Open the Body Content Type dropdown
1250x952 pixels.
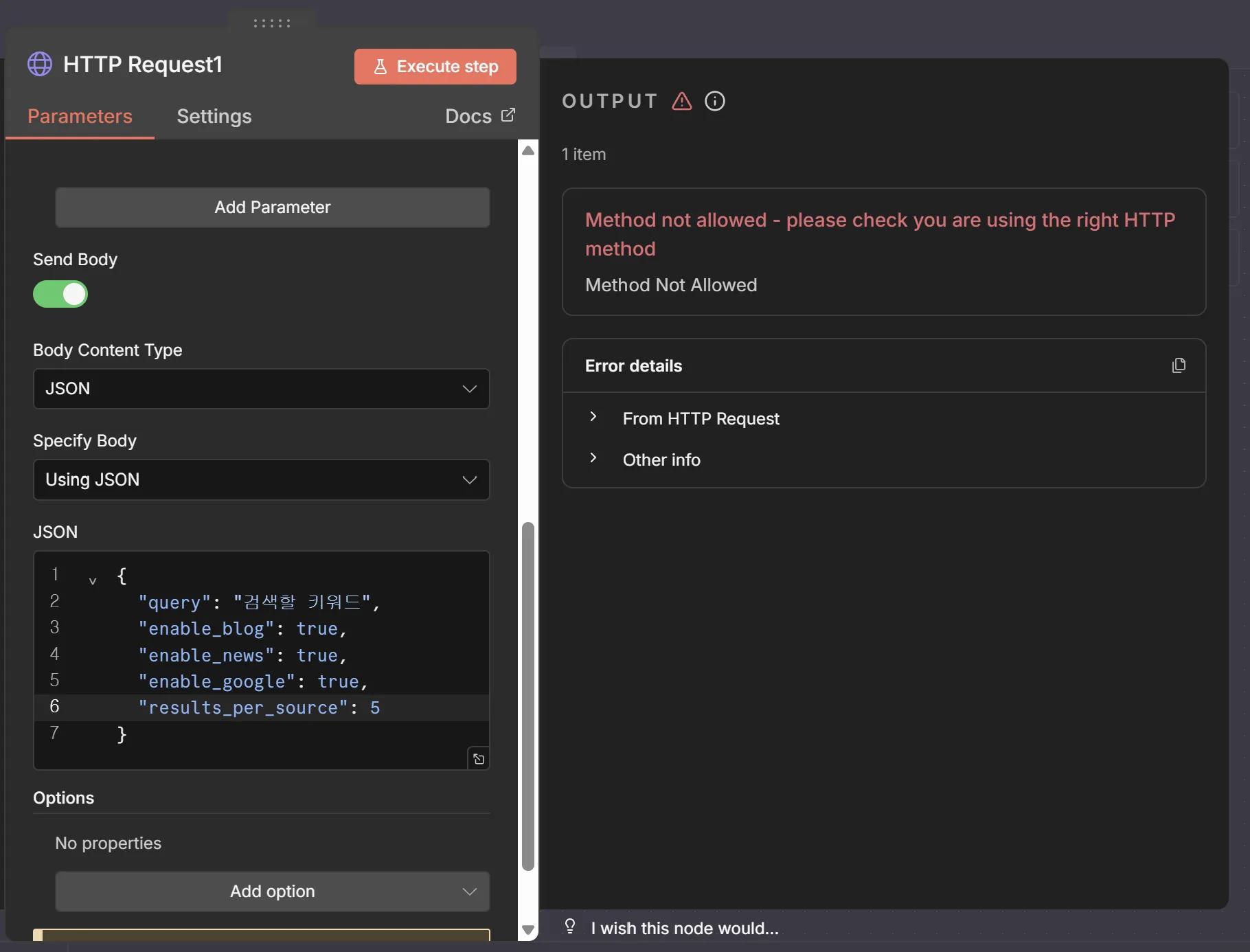click(261, 389)
